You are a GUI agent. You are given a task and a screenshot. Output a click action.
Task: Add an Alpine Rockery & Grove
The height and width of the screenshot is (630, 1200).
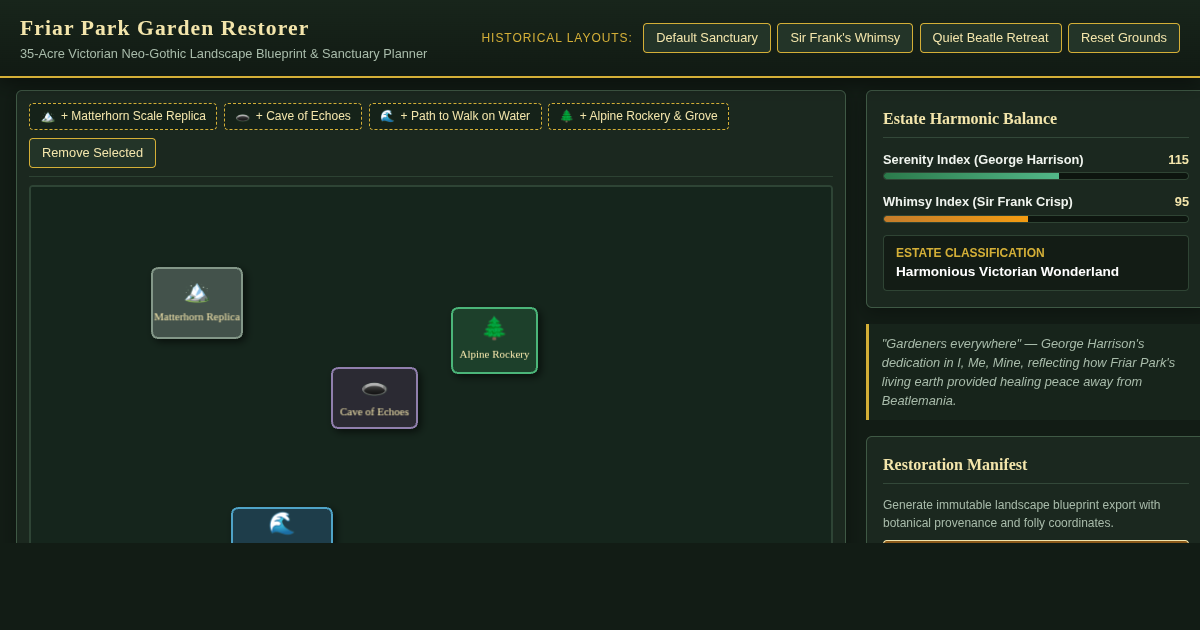[638, 116]
